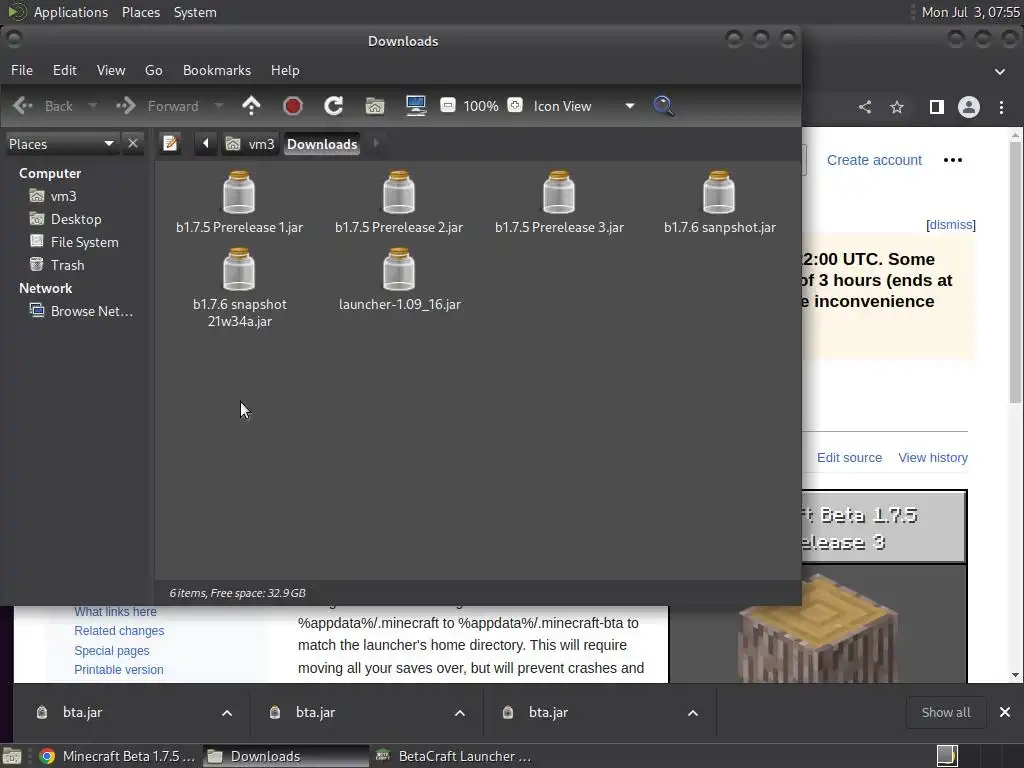Image resolution: width=1024 pixels, height=768 pixels.
Task: Click the Back navigation button
Action: 44,106
